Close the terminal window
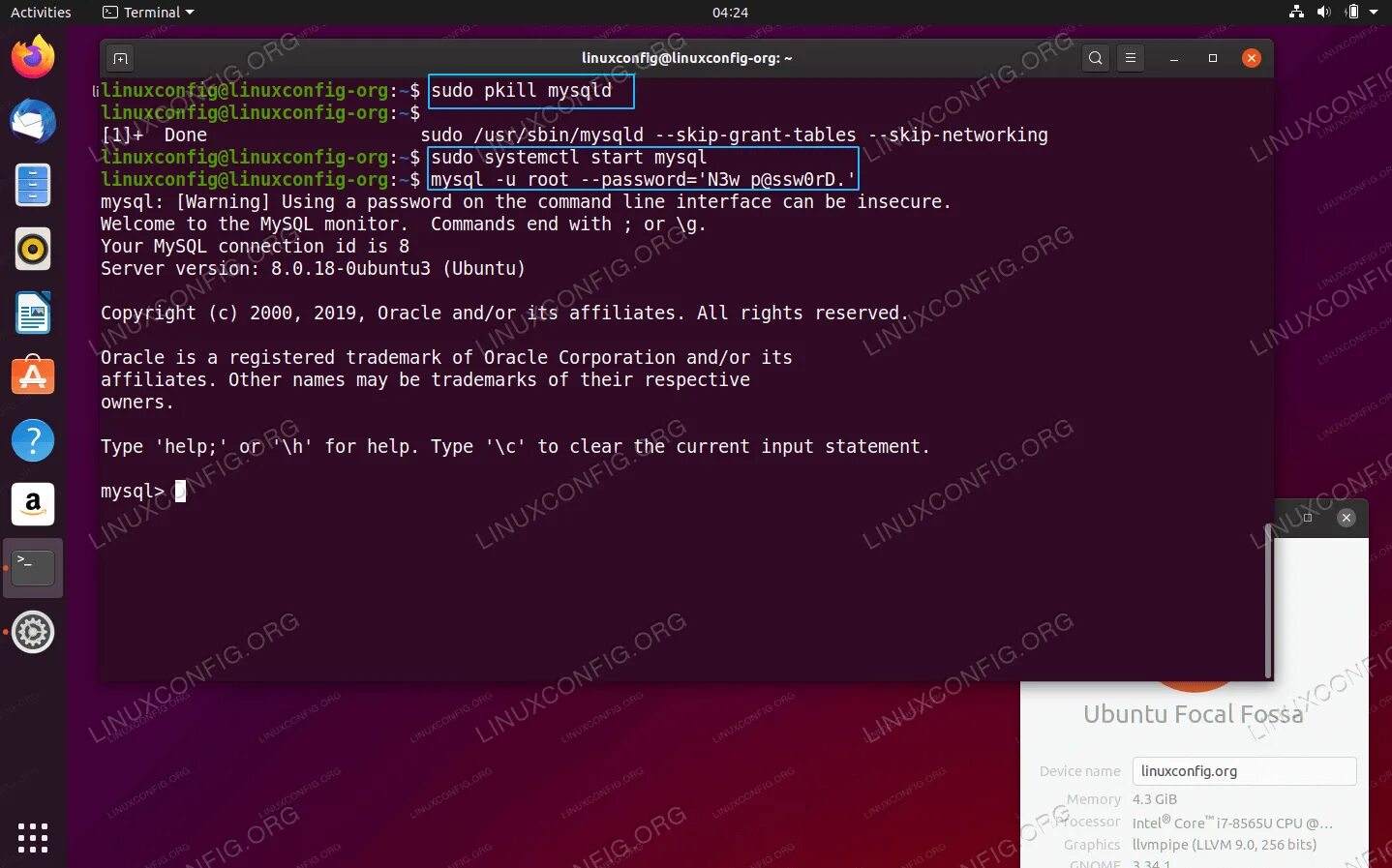Image resolution: width=1392 pixels, height=868 pixels. tap(1252, 58)
